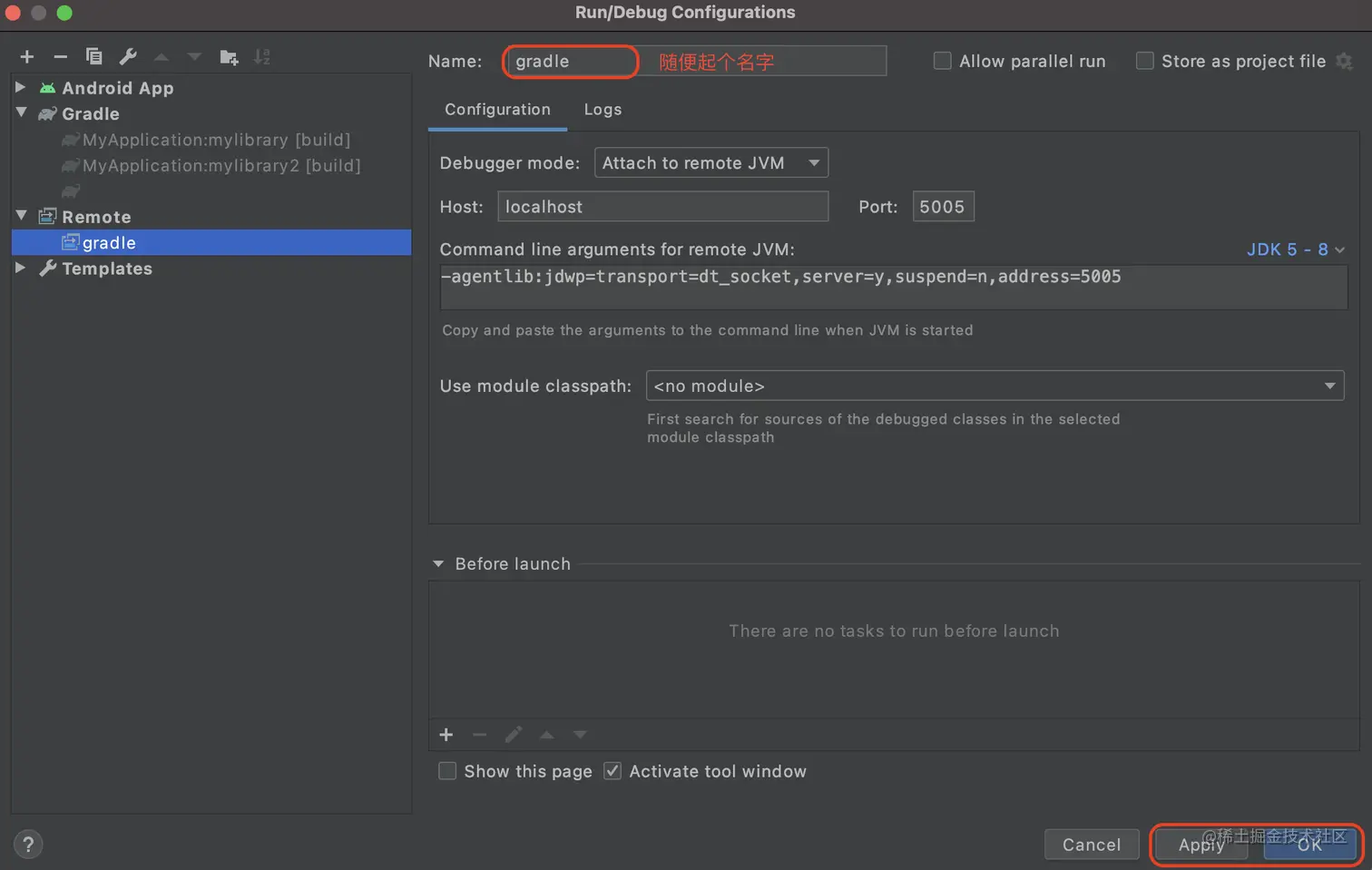
Task: Click the Apply button
Action: [x=1201, y=845]
